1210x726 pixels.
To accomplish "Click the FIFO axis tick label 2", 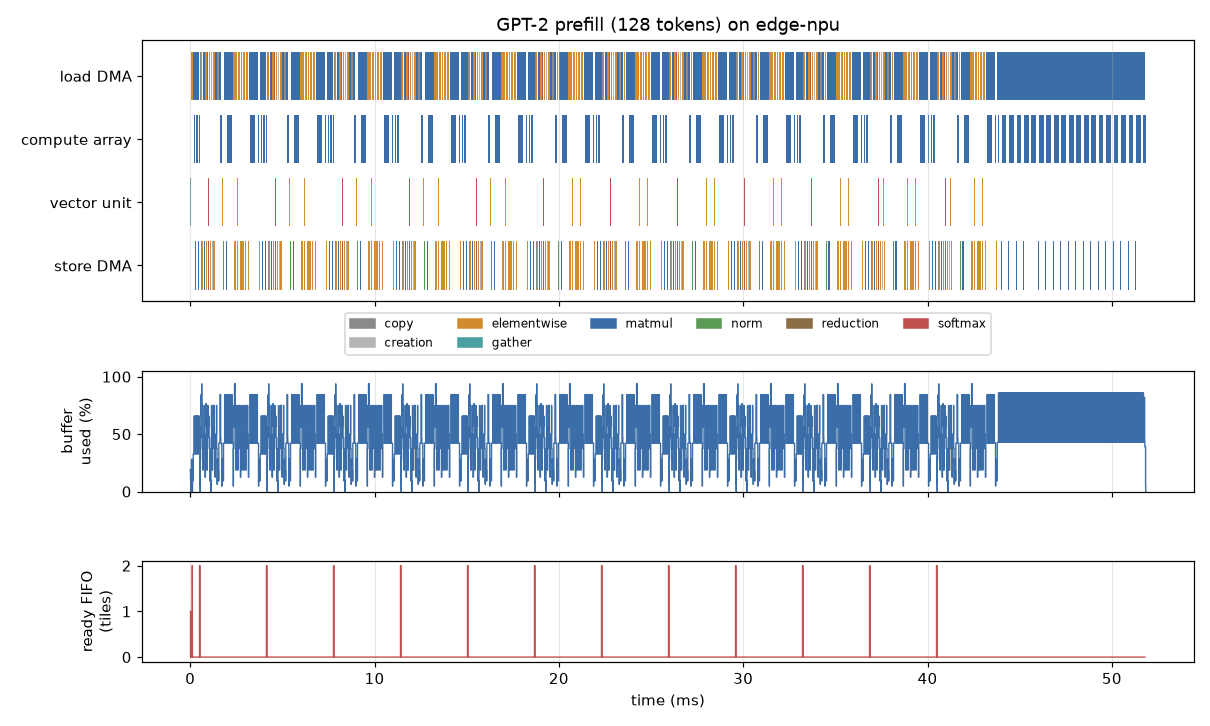I will coord(129,566).
